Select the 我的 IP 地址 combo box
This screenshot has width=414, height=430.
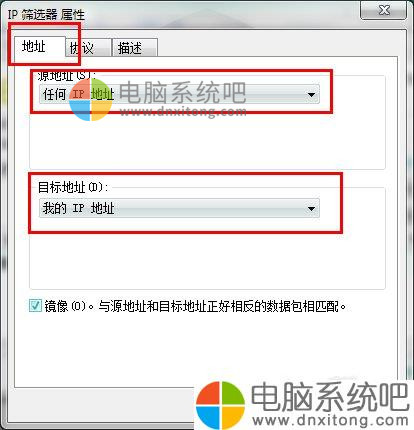[179, 208]
